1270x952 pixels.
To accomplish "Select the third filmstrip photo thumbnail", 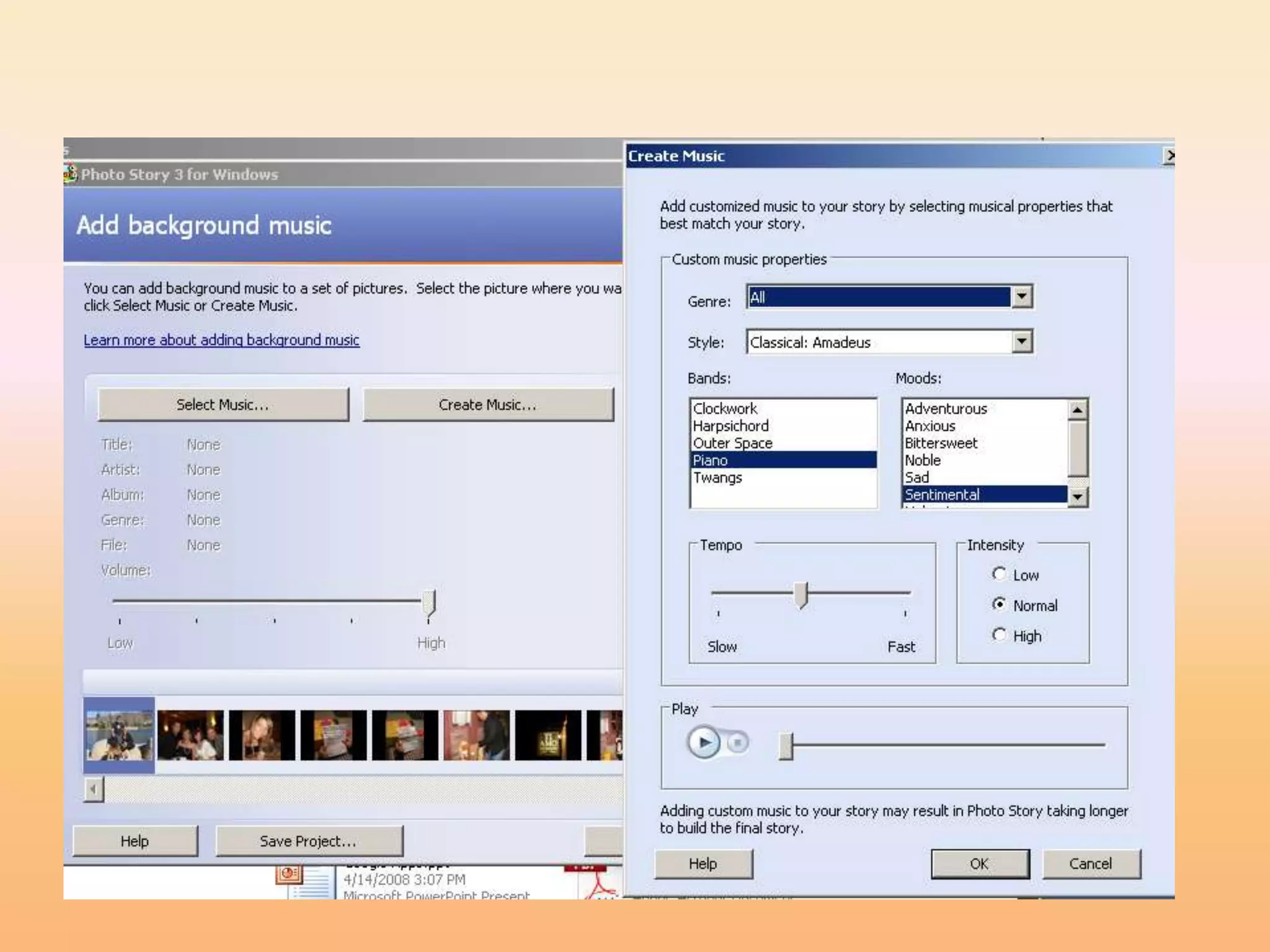I will point(262,735).
